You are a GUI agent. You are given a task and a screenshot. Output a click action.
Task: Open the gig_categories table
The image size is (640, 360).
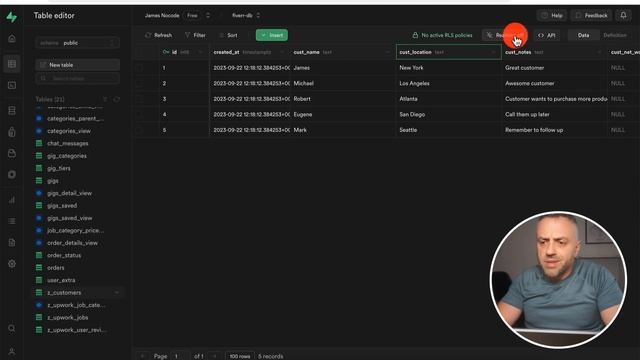(67, 156)
